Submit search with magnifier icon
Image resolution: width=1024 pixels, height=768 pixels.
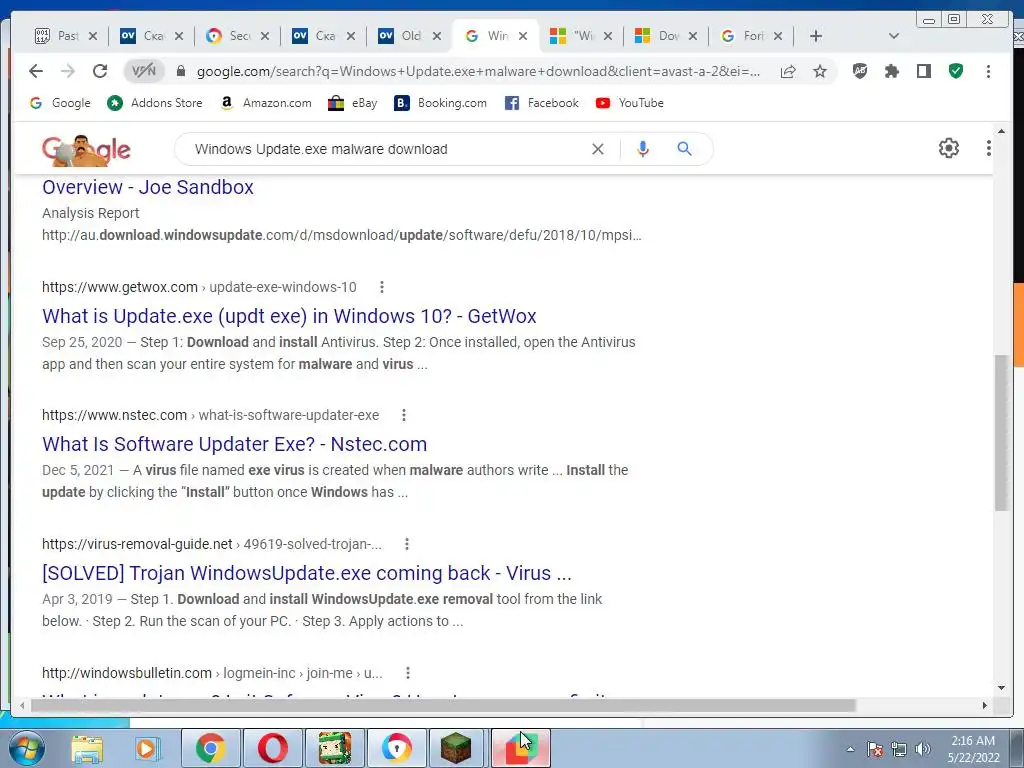[x=684, y=149]
